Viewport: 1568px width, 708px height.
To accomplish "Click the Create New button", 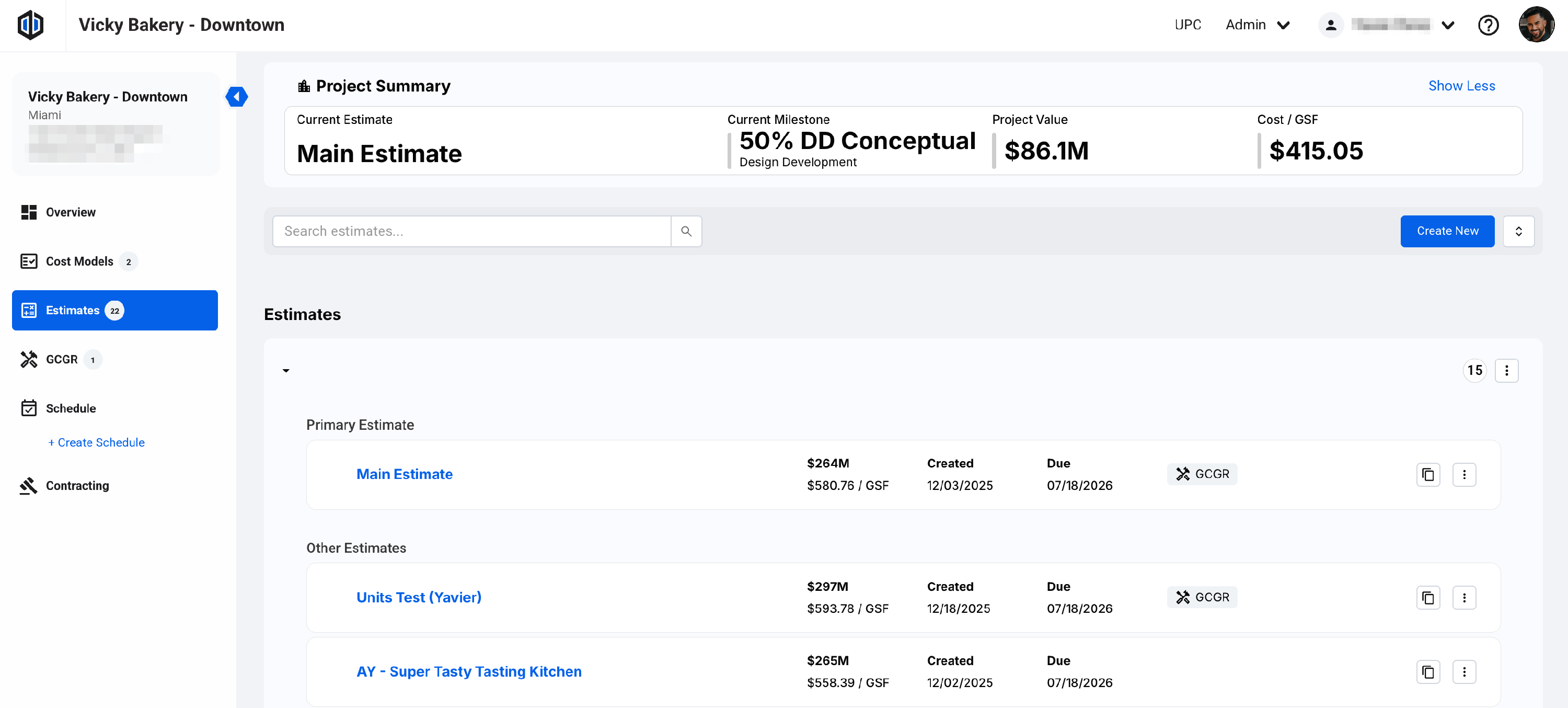I will pos(1447,231).
